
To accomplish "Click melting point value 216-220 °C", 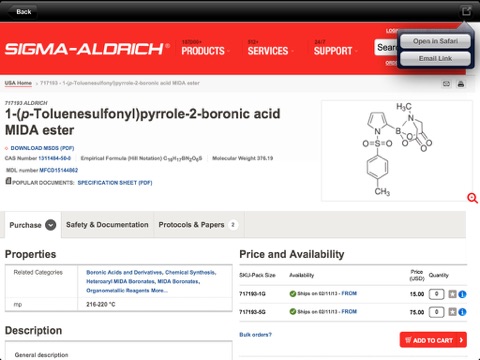I will (x=101, y=304).
